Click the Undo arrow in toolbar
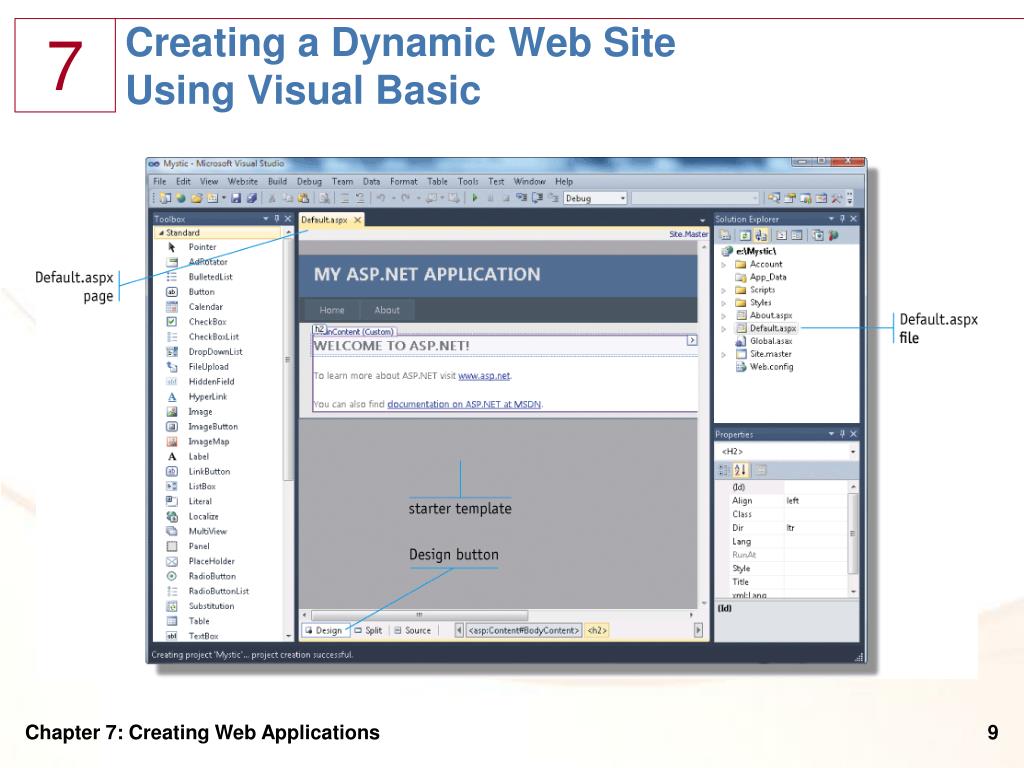 (381, 198)
